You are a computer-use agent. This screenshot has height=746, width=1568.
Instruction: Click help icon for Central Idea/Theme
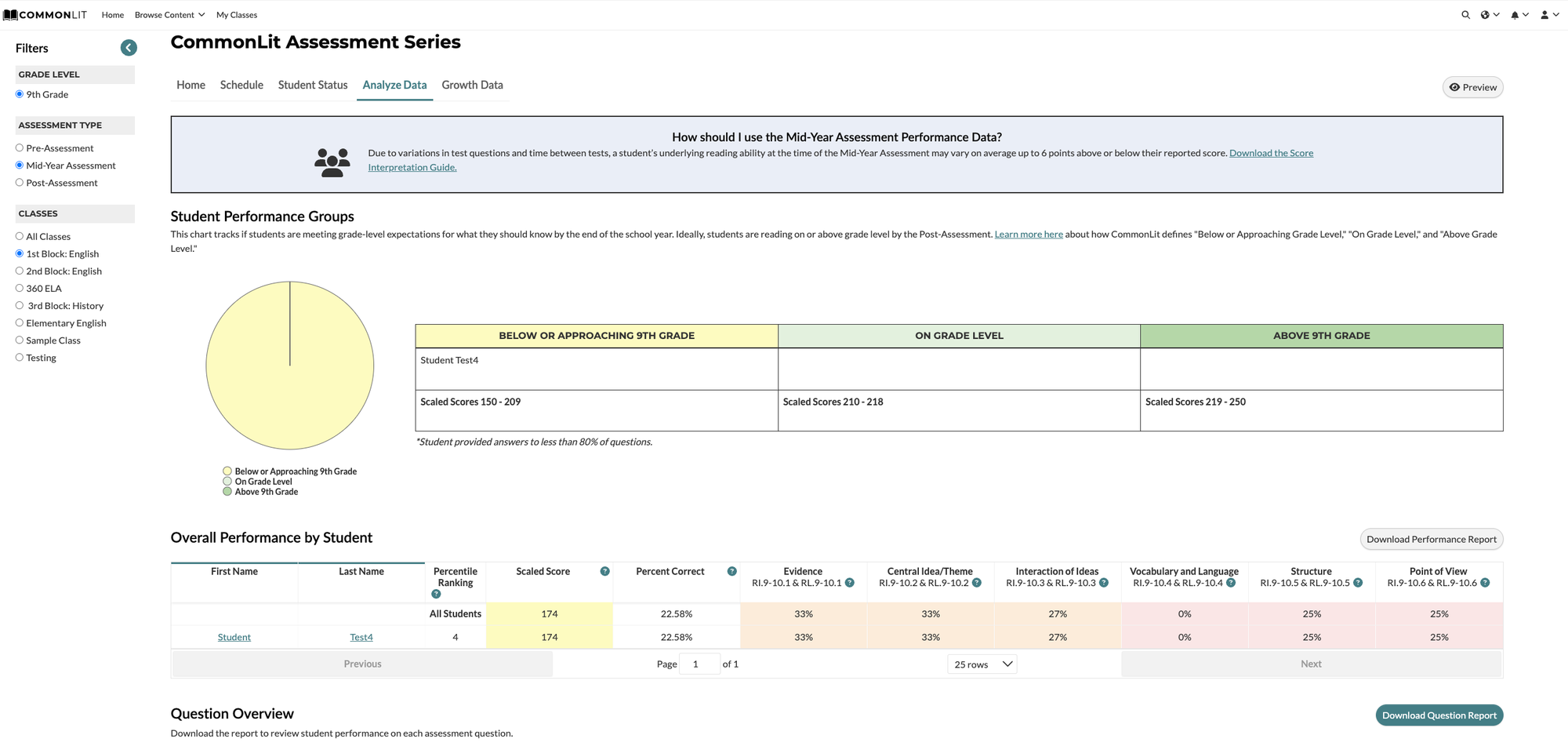[977, 583]
